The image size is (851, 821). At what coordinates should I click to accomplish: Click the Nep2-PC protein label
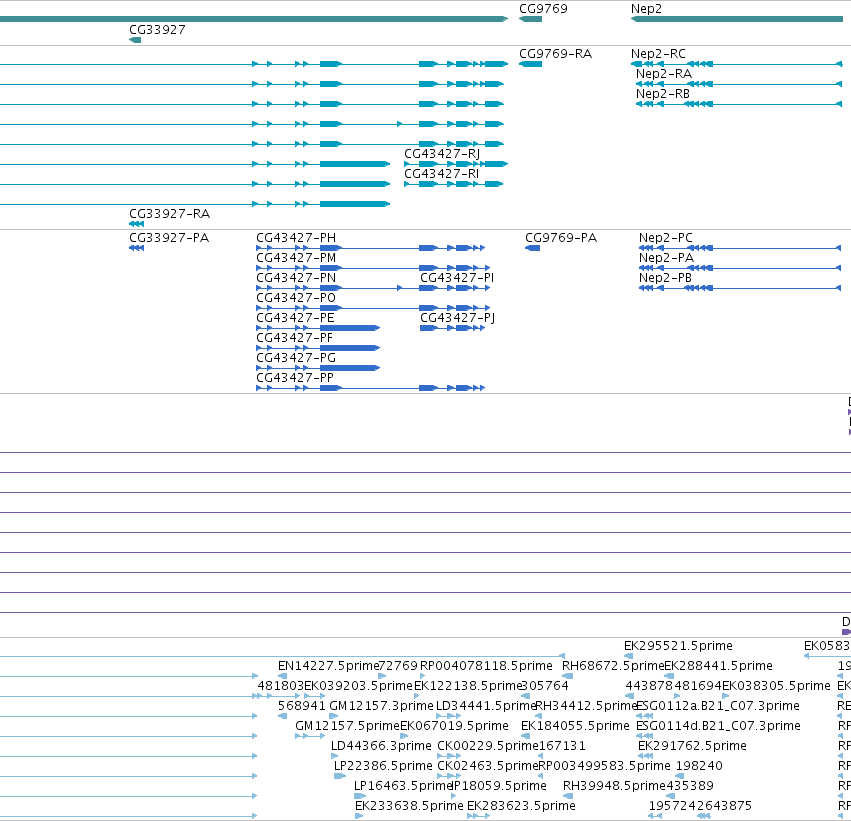[665, 238]
